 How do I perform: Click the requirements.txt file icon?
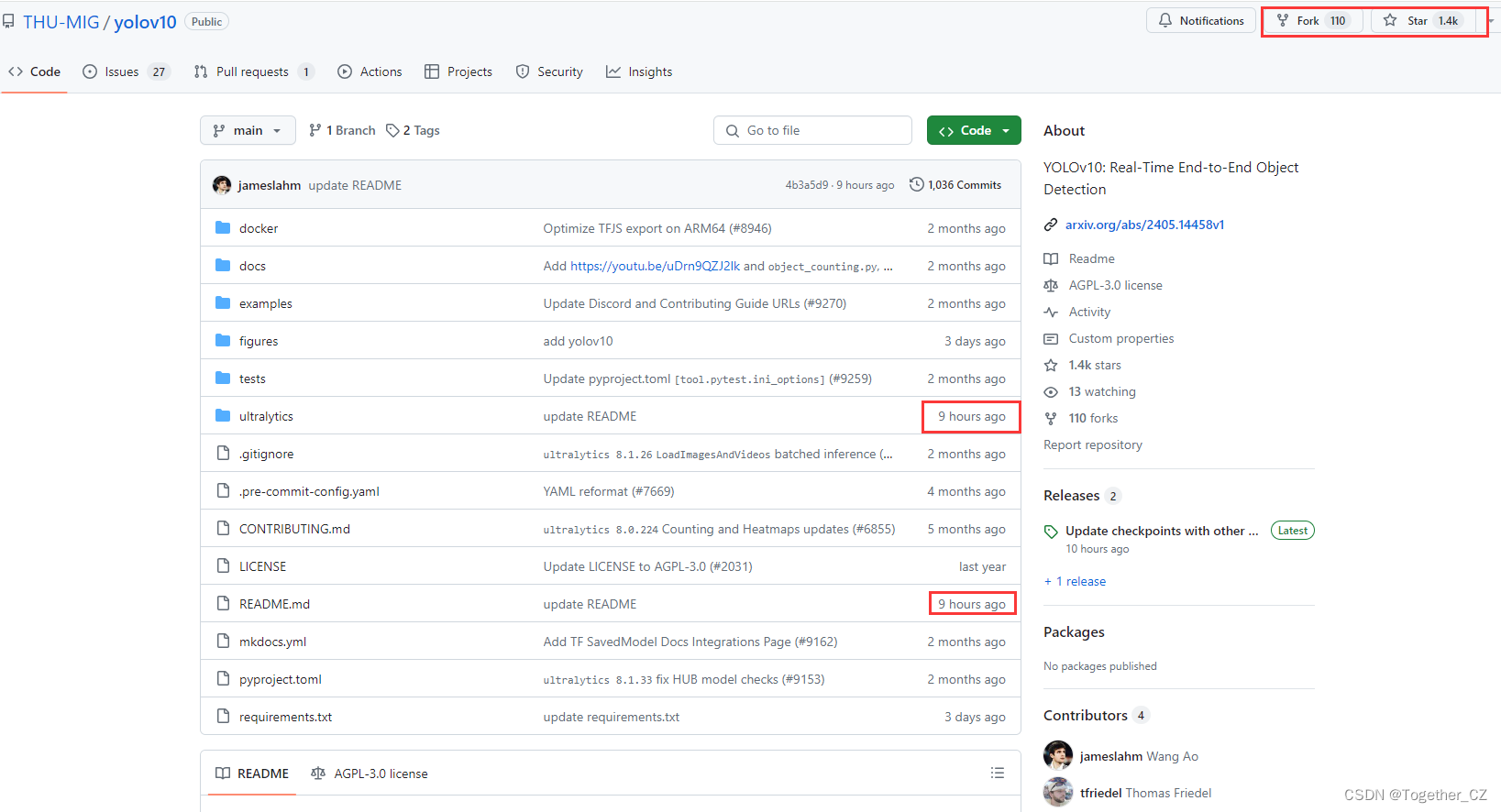[223, 716]
